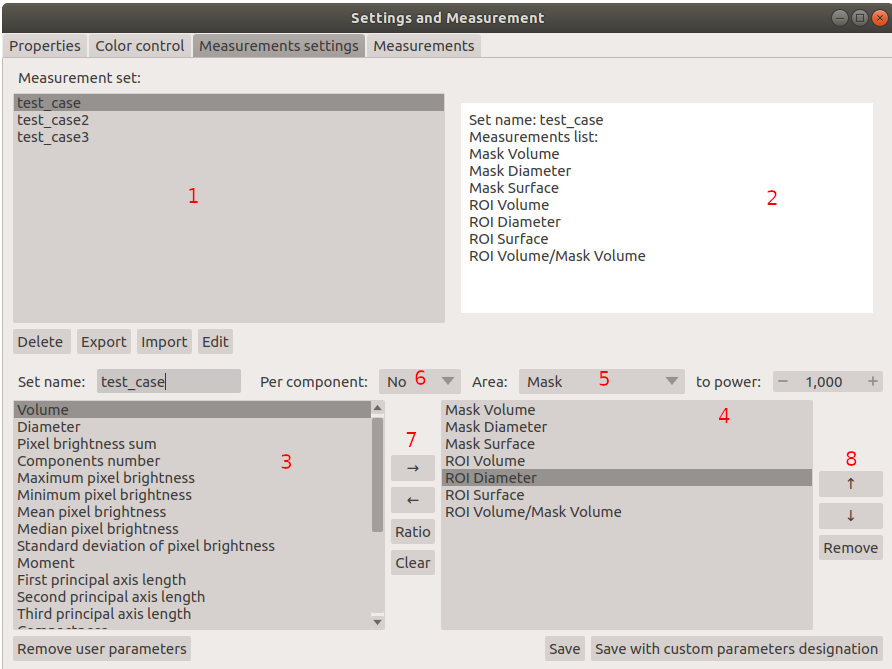Viewport: 892px width, 669px height.
Task: Click Remove user parameters button
Action: pyautogui.click(x=102, y=649)
